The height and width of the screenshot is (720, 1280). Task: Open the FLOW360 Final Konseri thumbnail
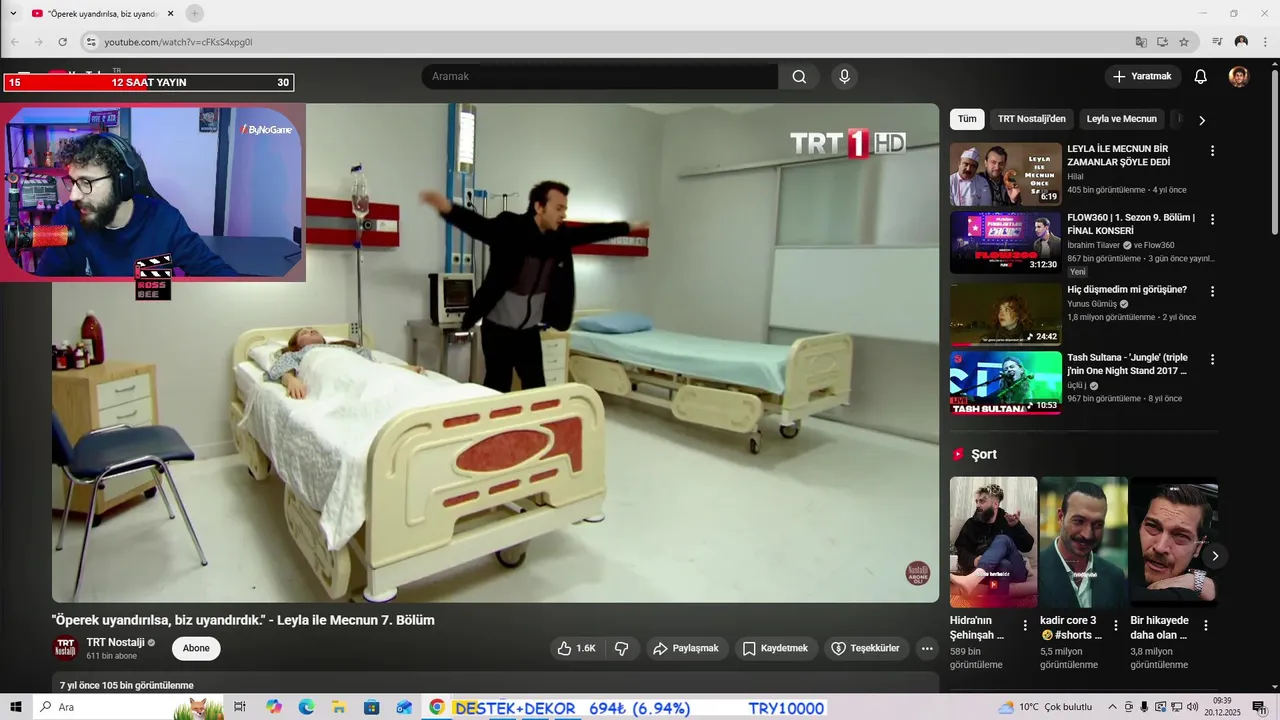1005,242
